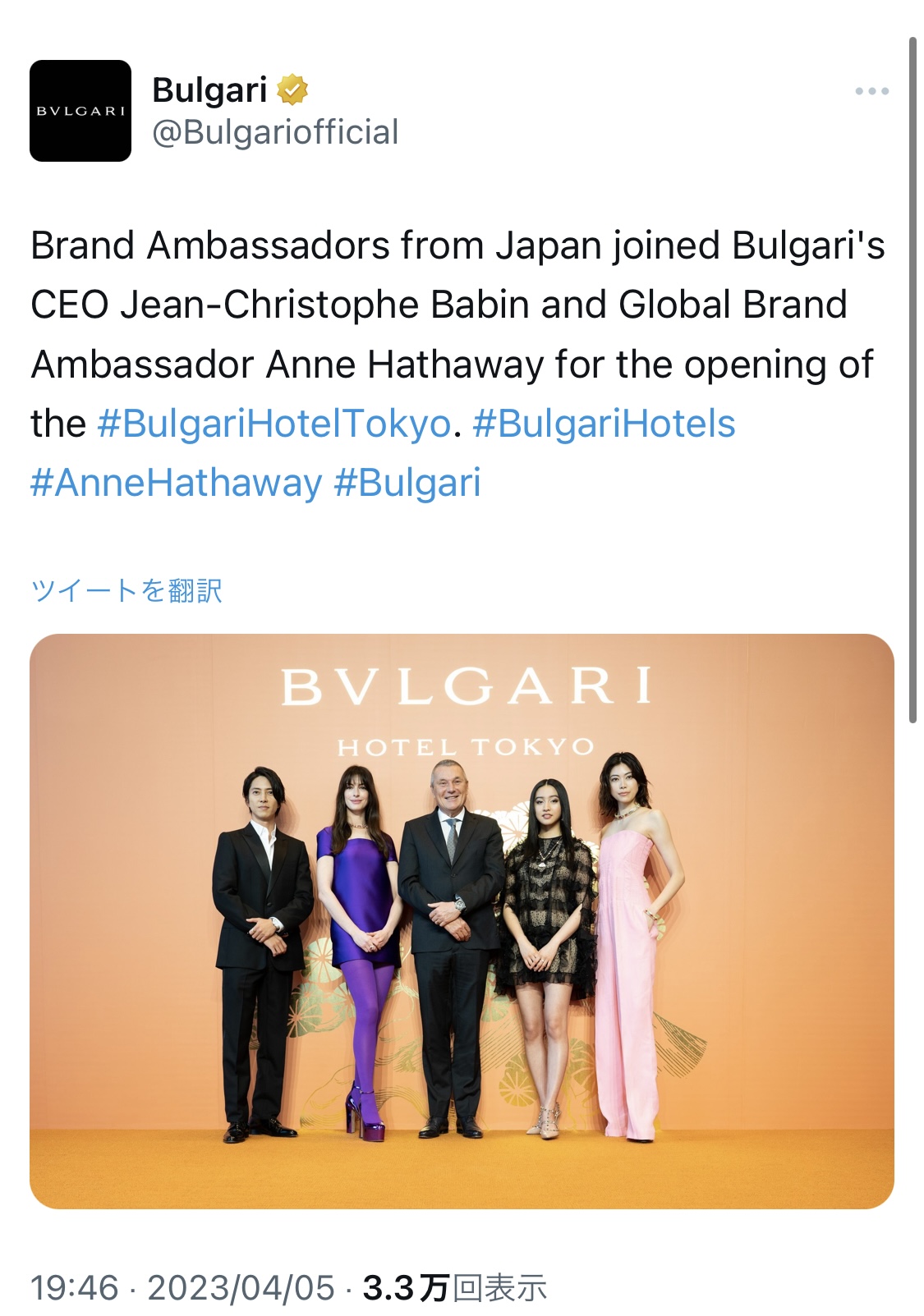Click the woman in the pink jumpsuit
924x1316 pixels.
pyautogui.click(x=632, y=946)
